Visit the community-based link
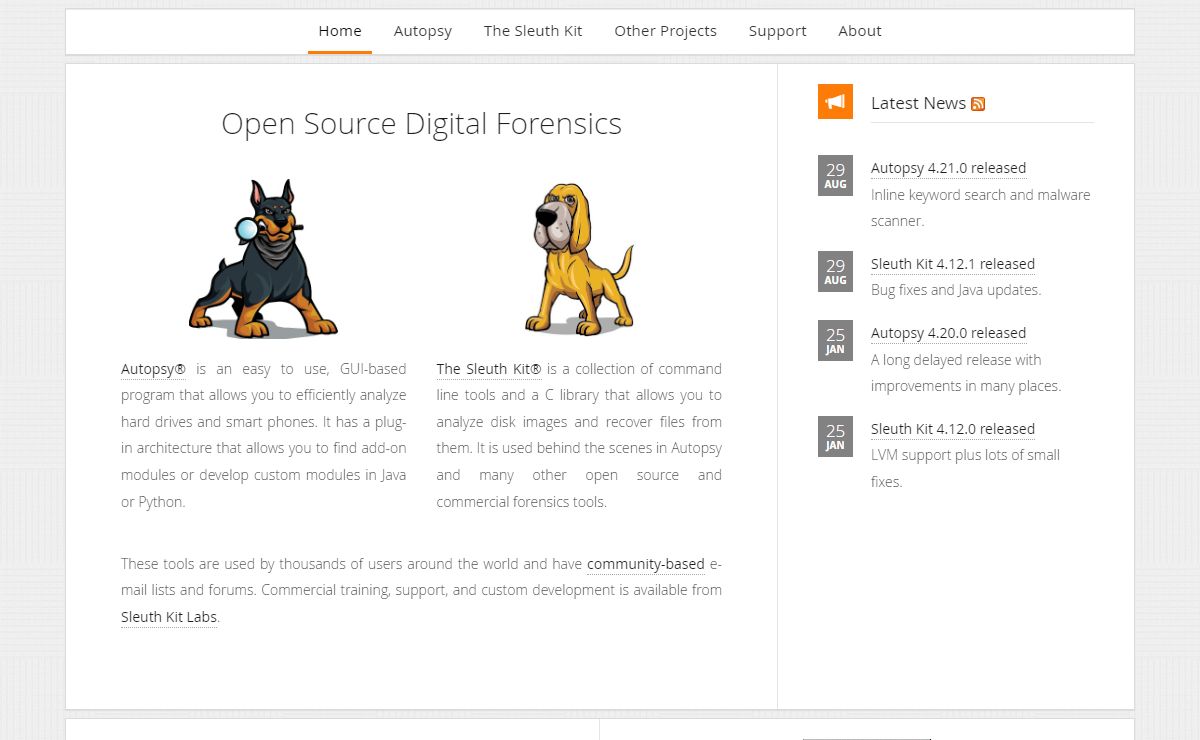The image size is (1200, 740). 645,564
